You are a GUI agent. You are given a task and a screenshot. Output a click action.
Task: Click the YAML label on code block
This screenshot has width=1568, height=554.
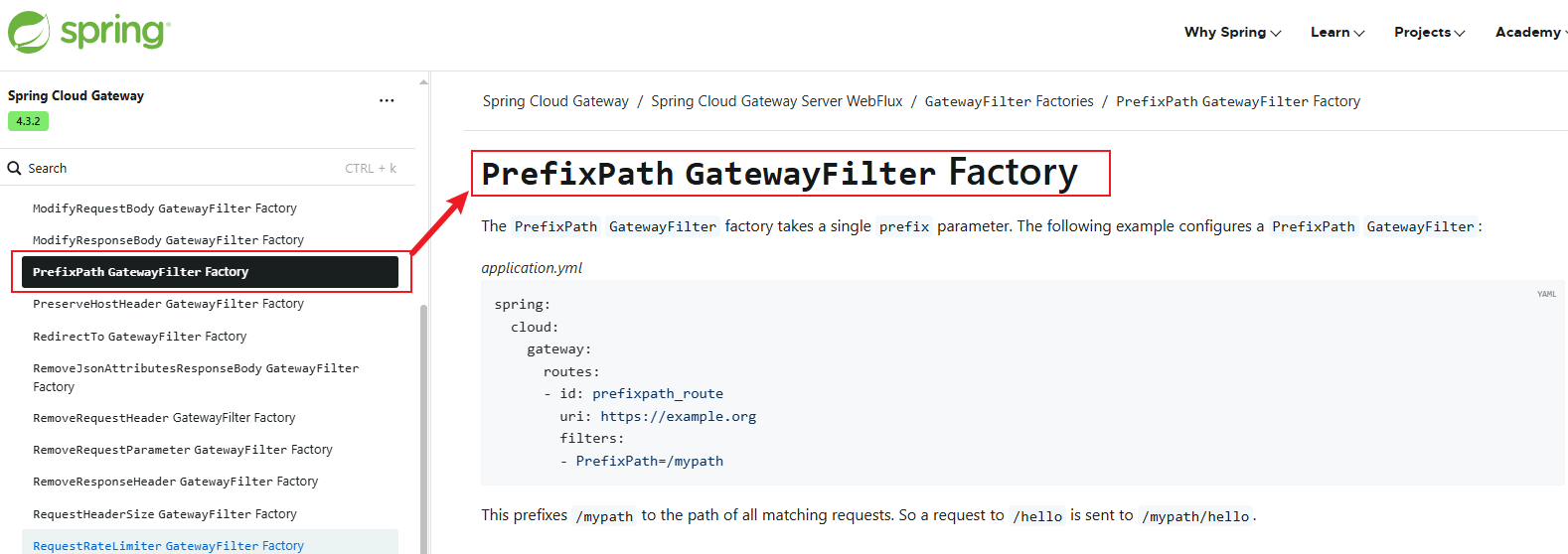[x=1546, y=294]
